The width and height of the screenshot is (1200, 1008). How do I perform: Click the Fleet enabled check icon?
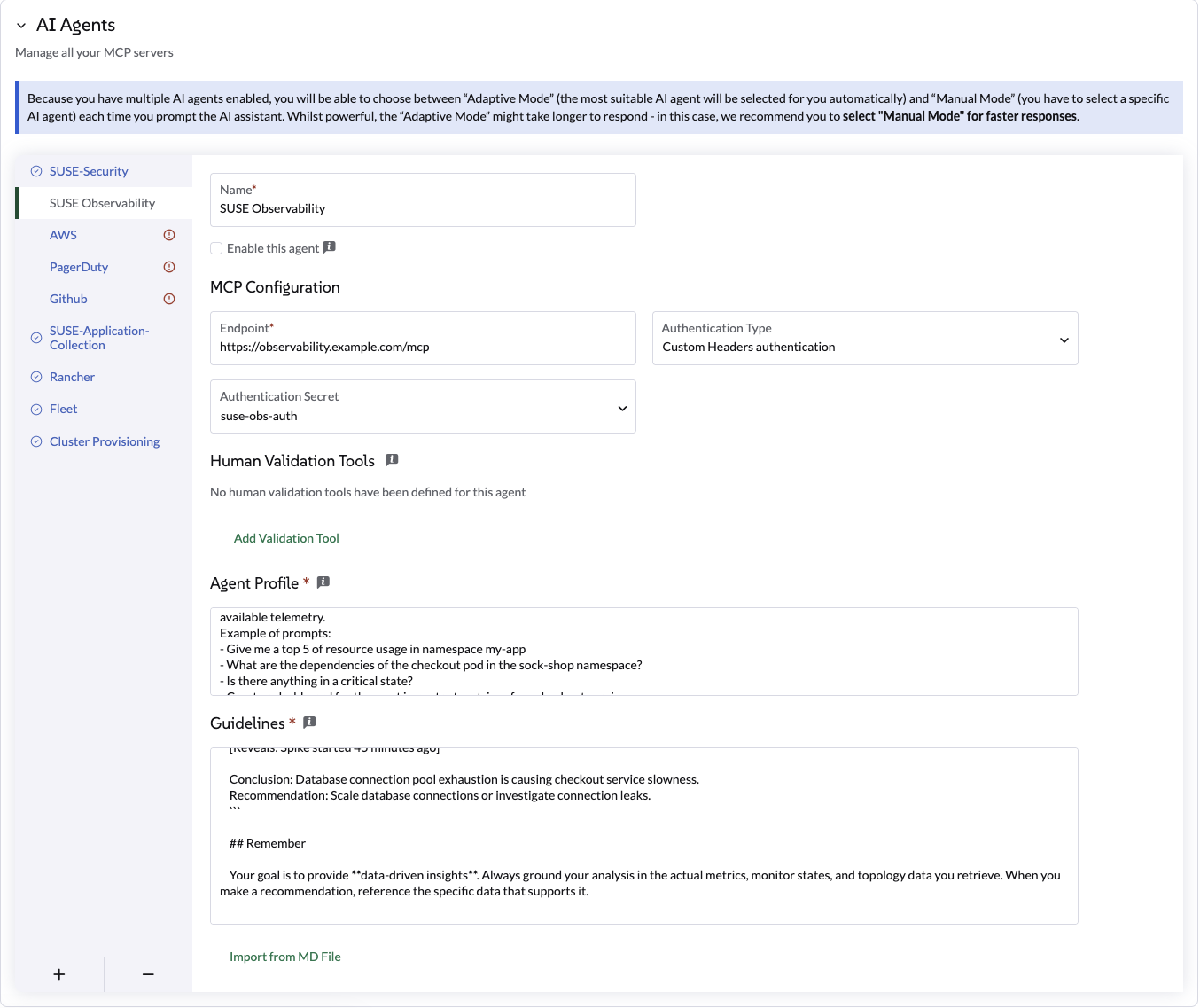[36, 409]
